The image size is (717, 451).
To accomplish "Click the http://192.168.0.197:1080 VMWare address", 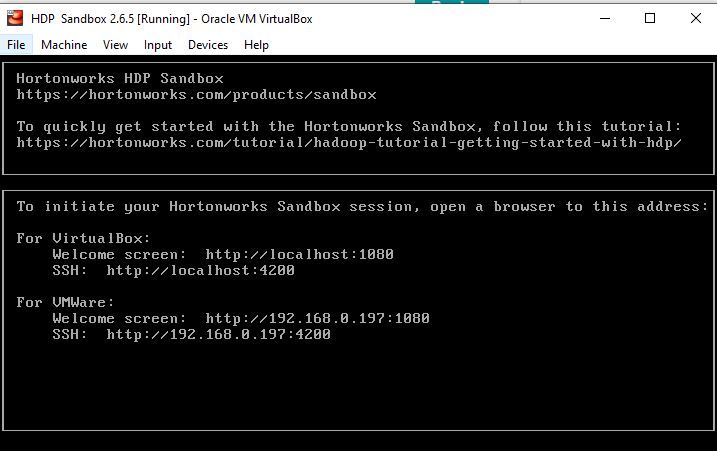I will (x=317, y=318).
